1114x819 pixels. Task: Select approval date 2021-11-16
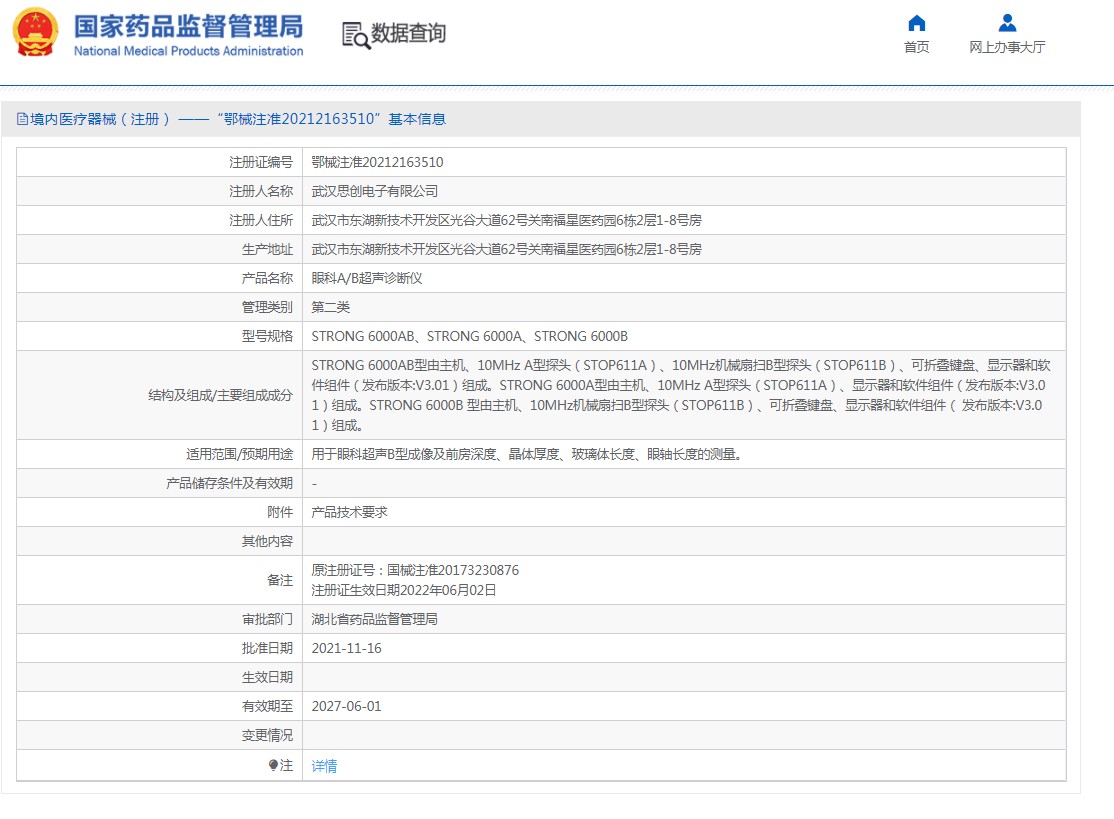pos(346,649)
